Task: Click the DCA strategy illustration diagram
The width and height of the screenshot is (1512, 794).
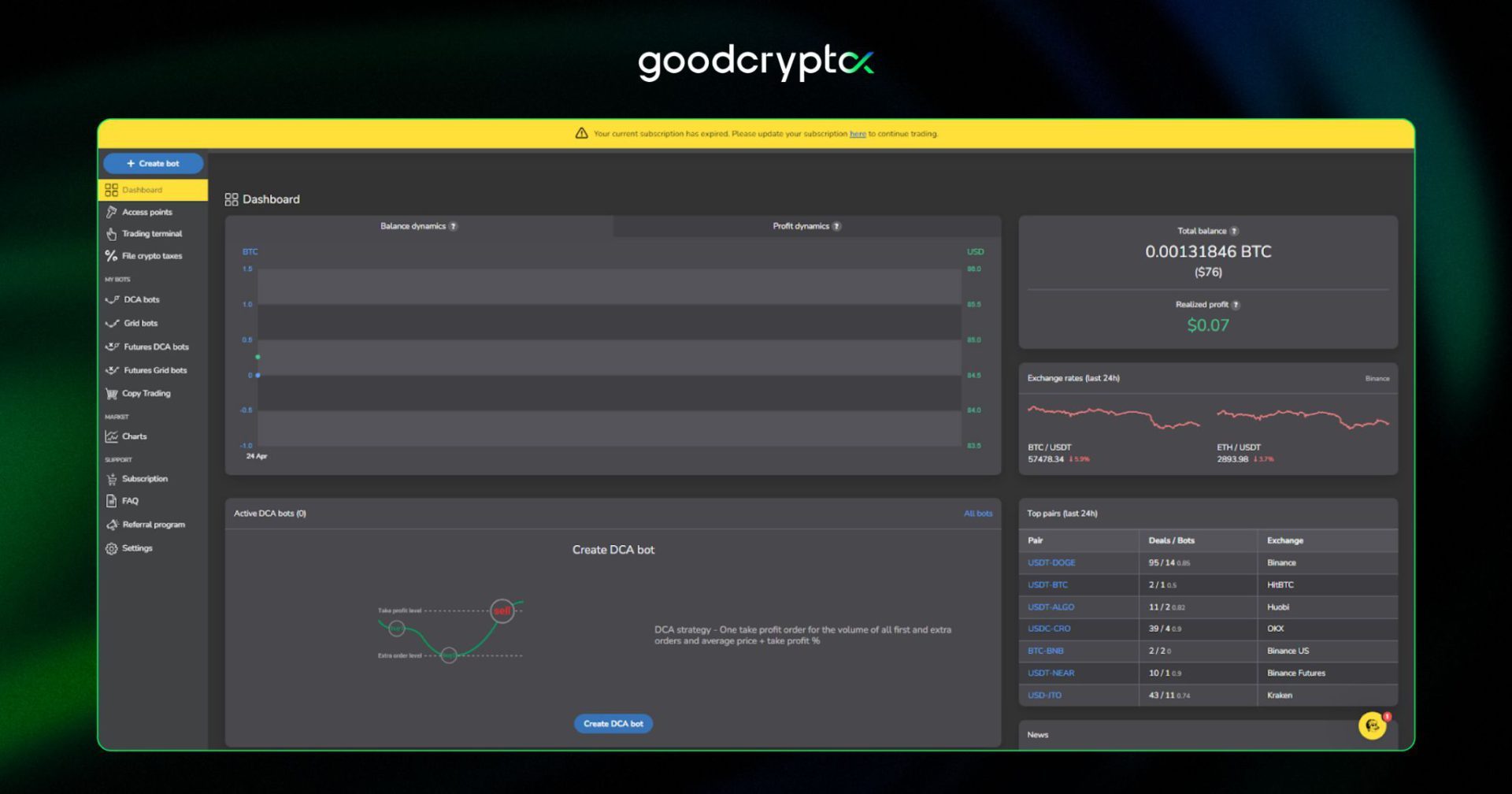Action: [450, 631]
